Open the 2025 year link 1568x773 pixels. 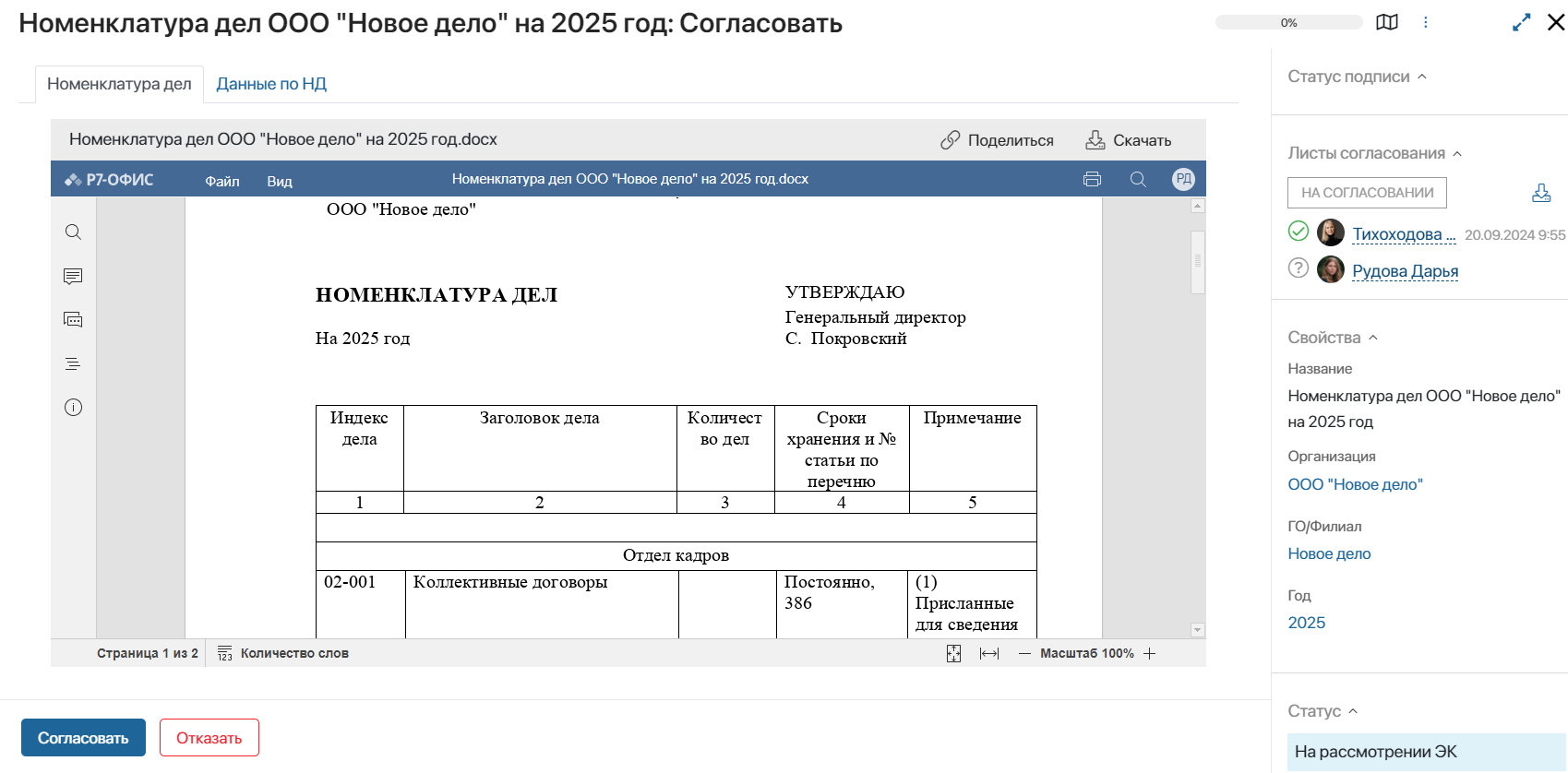pyautogui.click(x=1307, y=623)
